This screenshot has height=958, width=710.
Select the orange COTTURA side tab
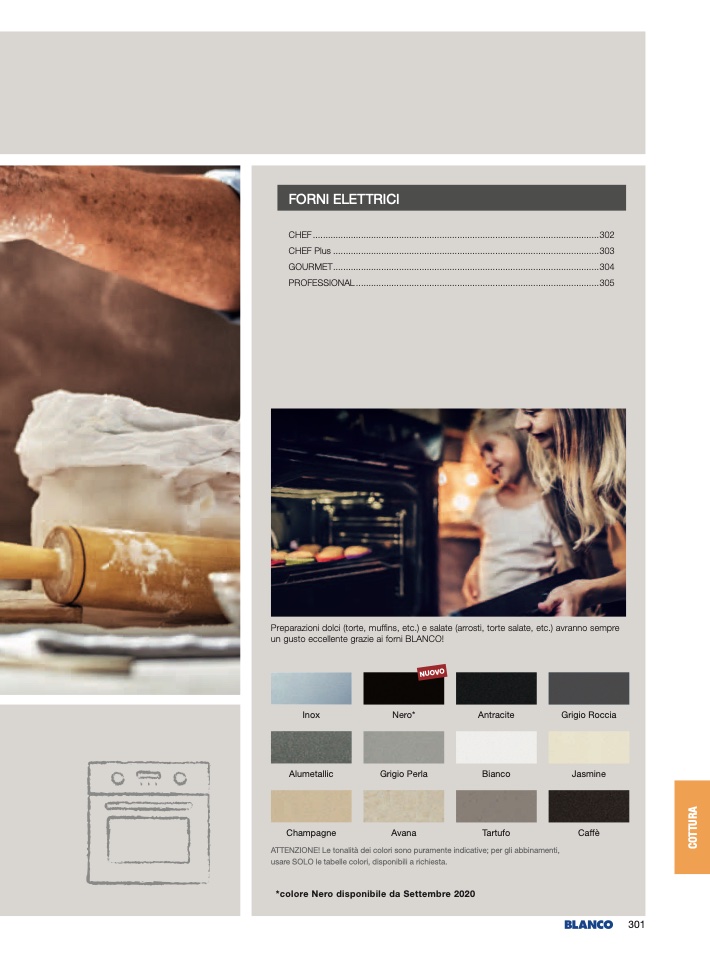[692, 827]
